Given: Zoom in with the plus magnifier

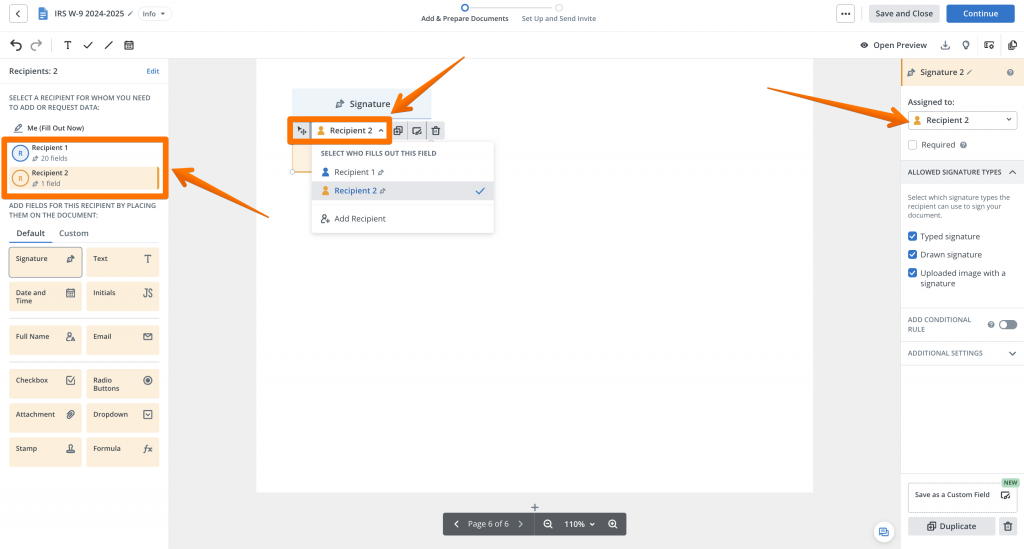Looking at the screenshot, I should [x=613, y=524].
